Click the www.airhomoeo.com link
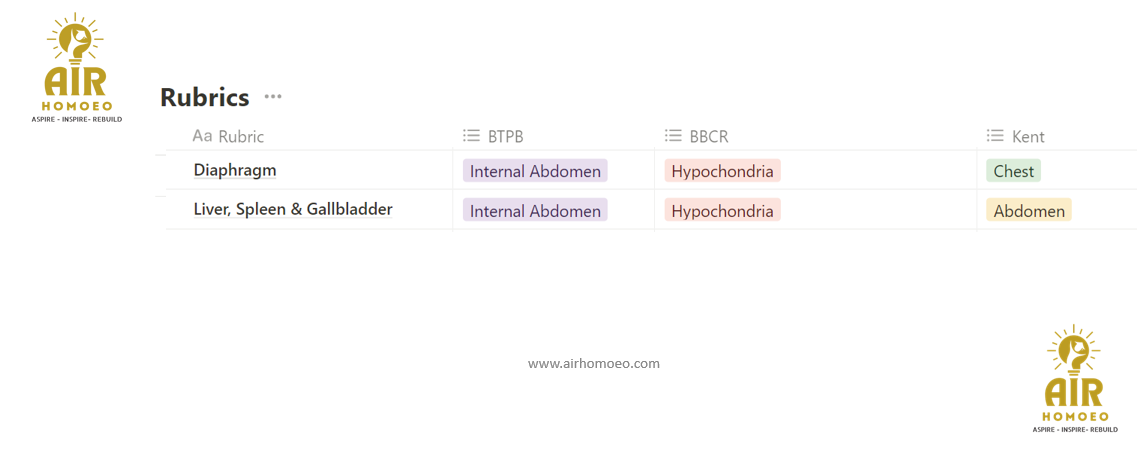The image size is (1137, 454). [x=594, y=364]
